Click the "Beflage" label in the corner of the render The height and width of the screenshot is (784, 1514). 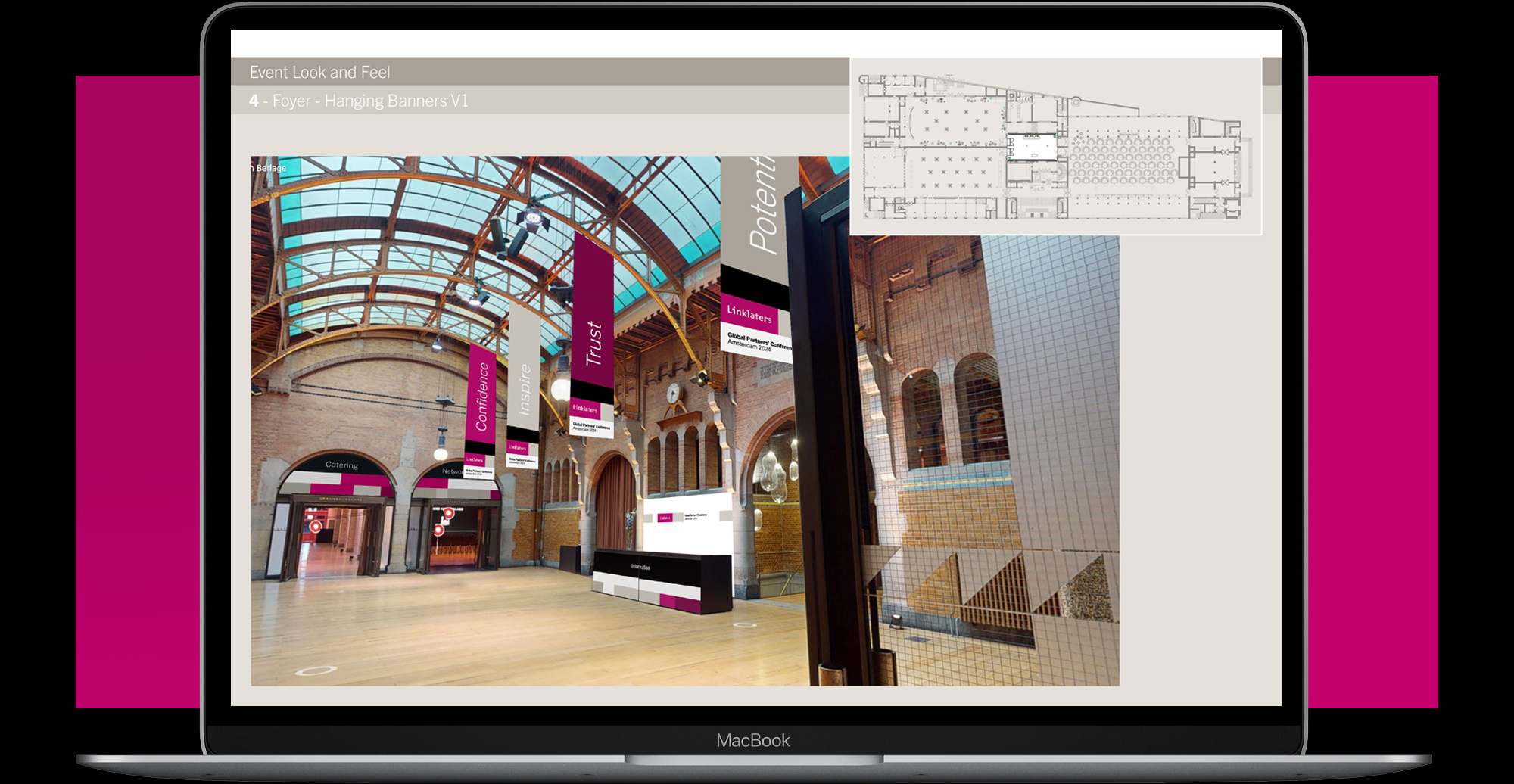[269, 168]
